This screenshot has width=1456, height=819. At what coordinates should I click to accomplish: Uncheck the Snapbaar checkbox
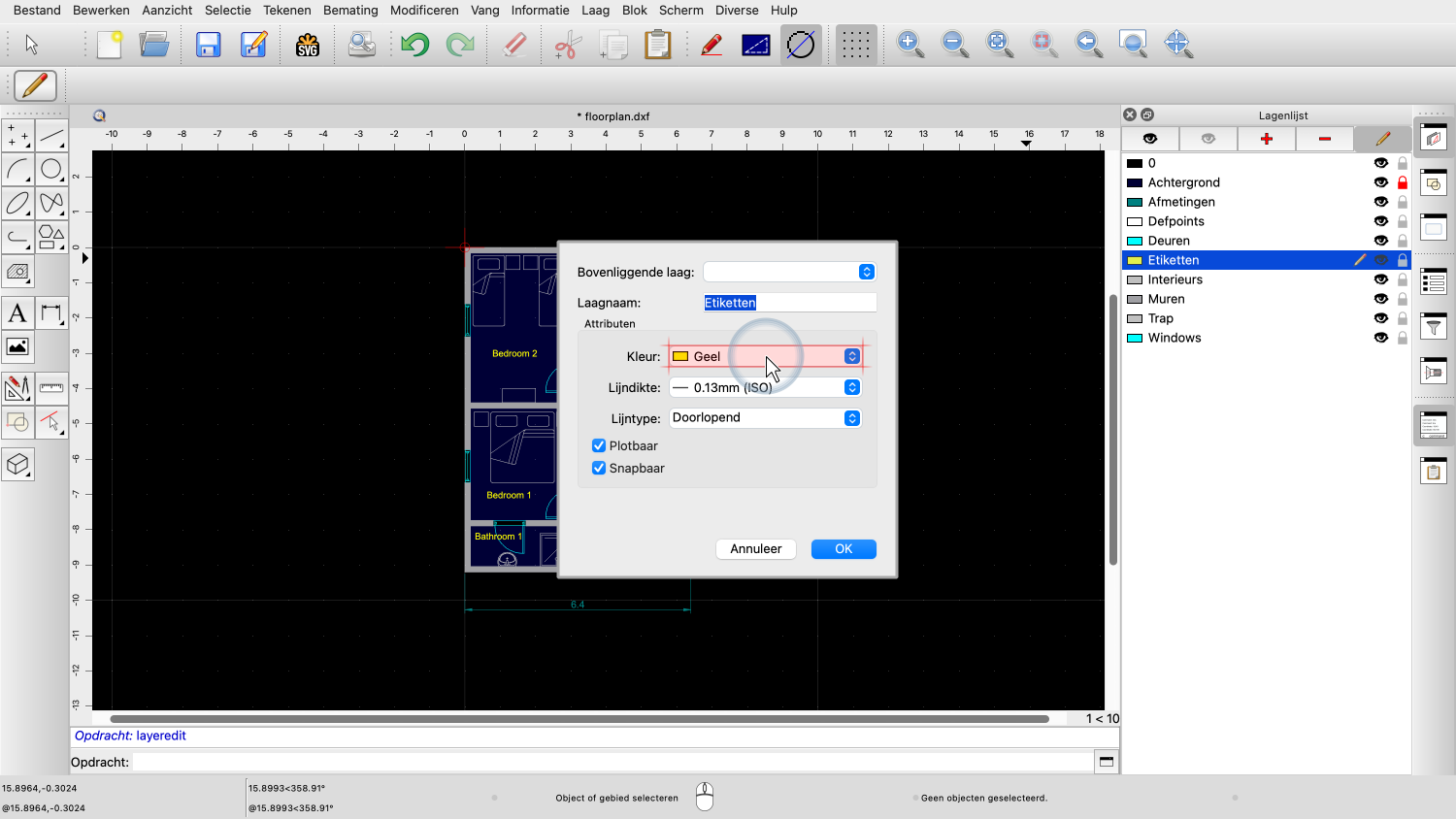(x=599, y=468)
